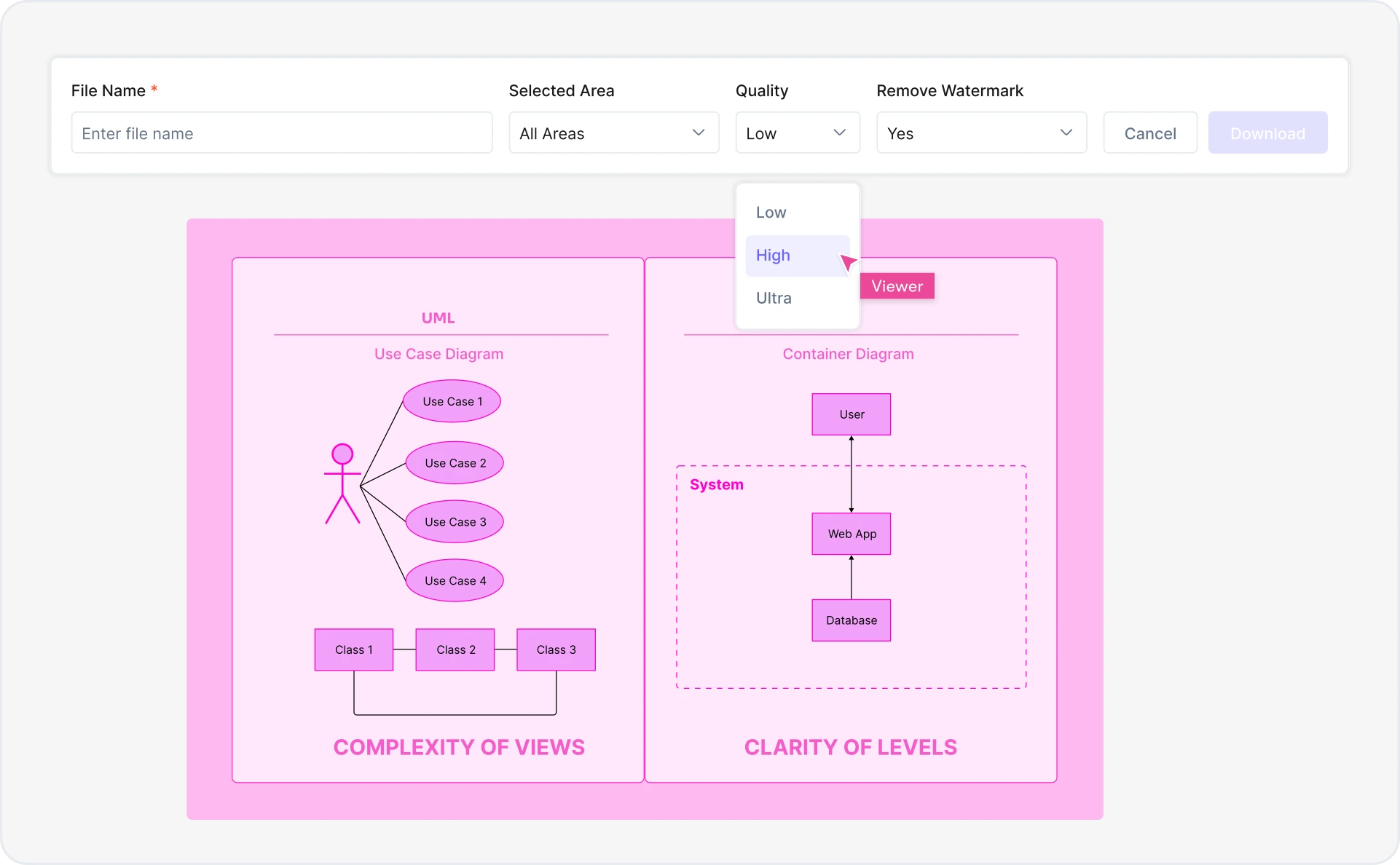1400x865 pixels.
Task: Click the Viewer badge
Action: (x=897, y=285)
